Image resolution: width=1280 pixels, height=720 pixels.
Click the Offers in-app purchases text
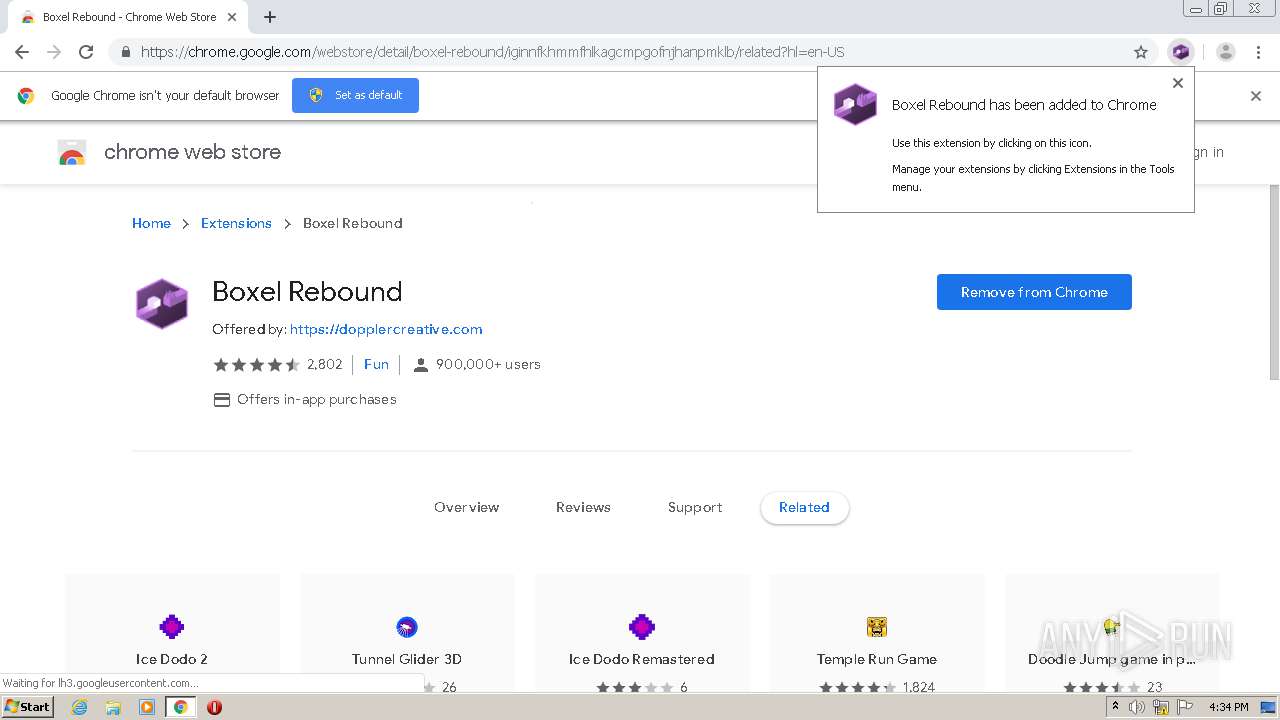317,399
